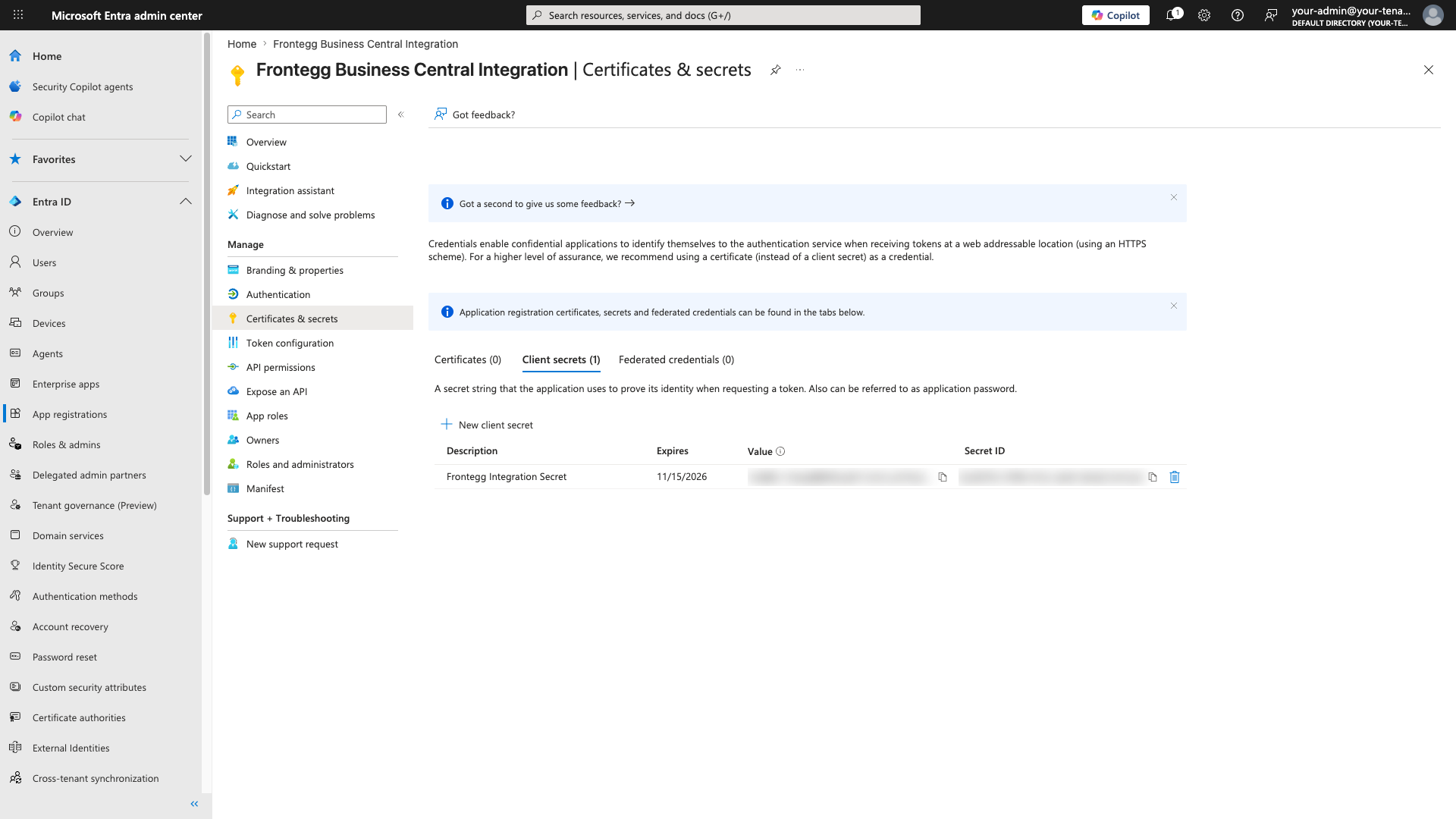Delete the Frontegg Integration Secret
The height and width of the screenshot is (819, 1456).
1175,477
